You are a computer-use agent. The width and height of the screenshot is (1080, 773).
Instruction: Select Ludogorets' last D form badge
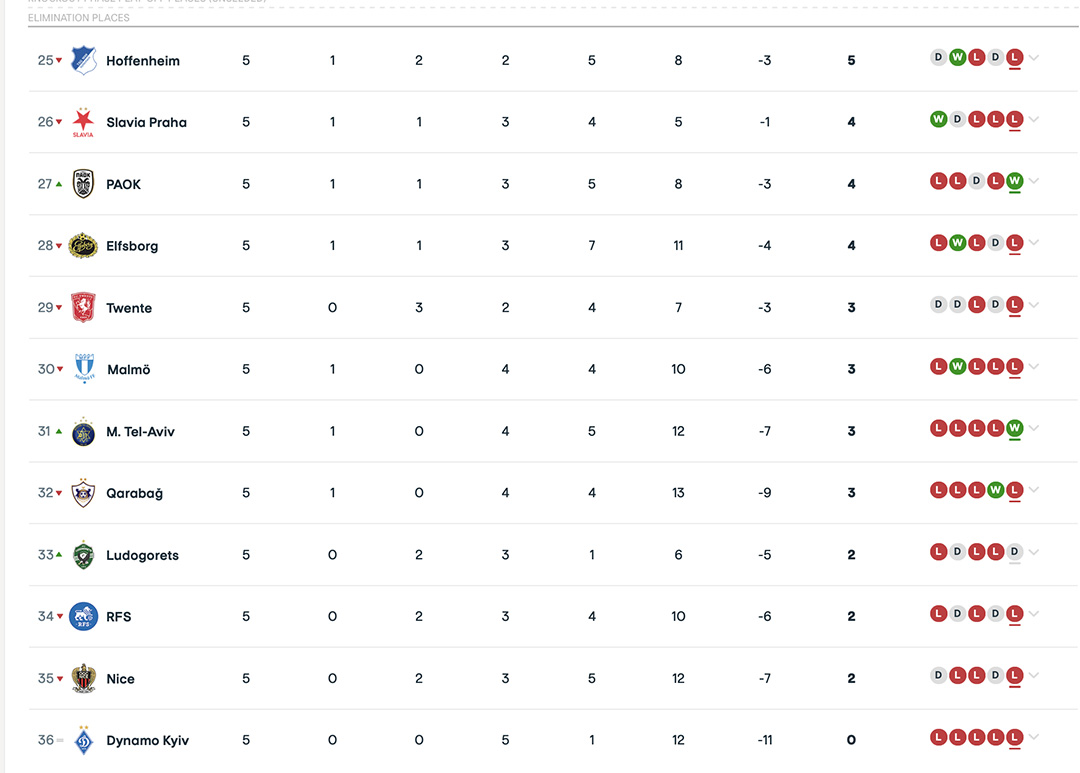(x=1014, y=552)
